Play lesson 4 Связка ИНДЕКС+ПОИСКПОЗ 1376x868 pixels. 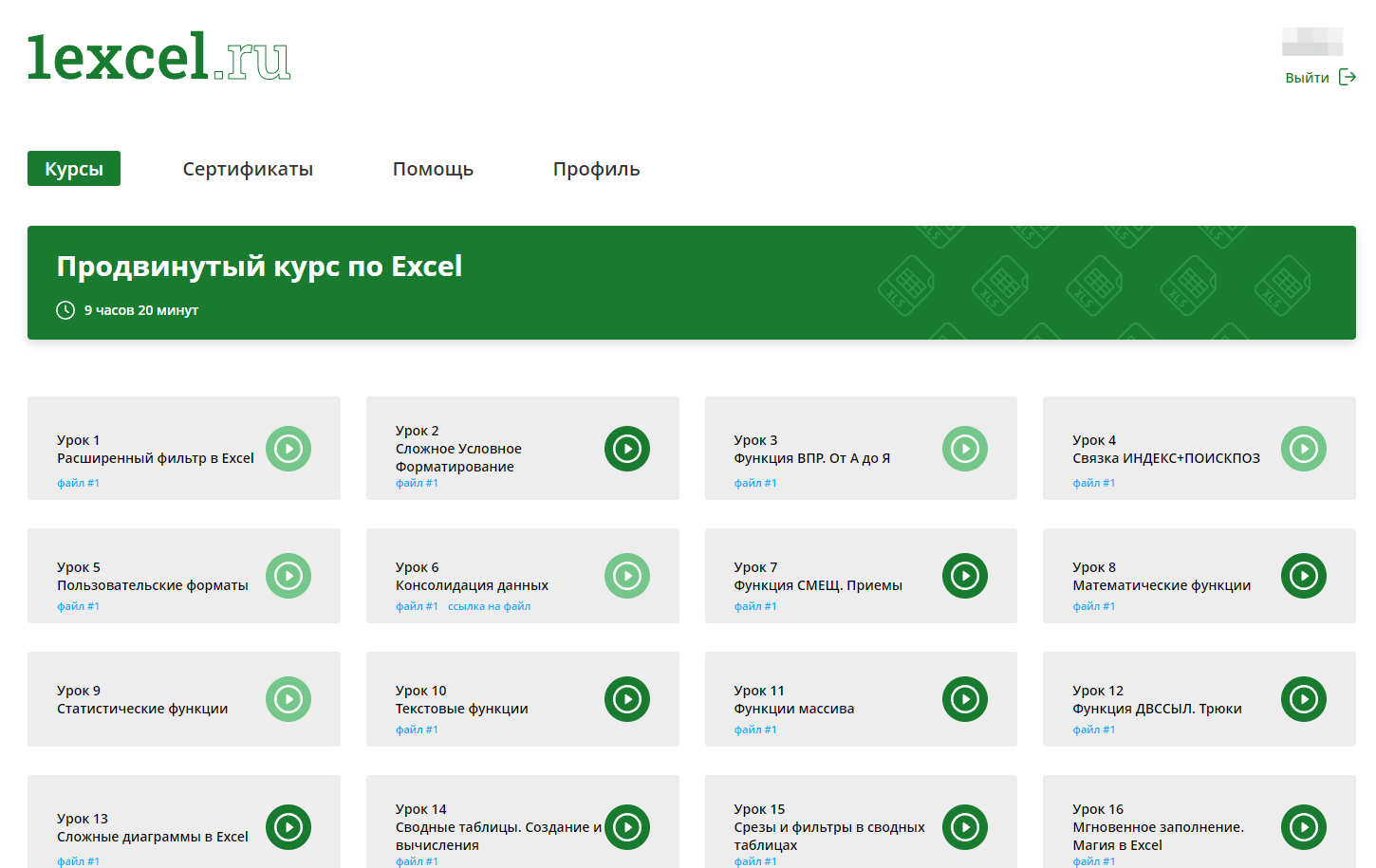[x=1304, y=449]
